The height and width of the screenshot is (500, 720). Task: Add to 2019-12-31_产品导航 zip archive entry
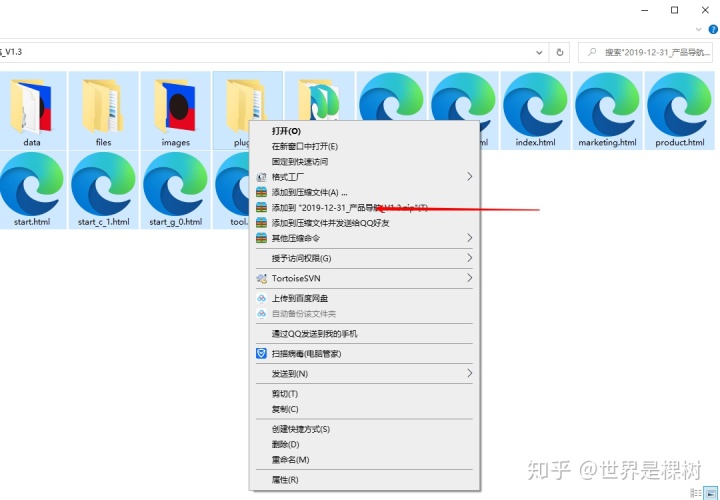pos(365,208)
